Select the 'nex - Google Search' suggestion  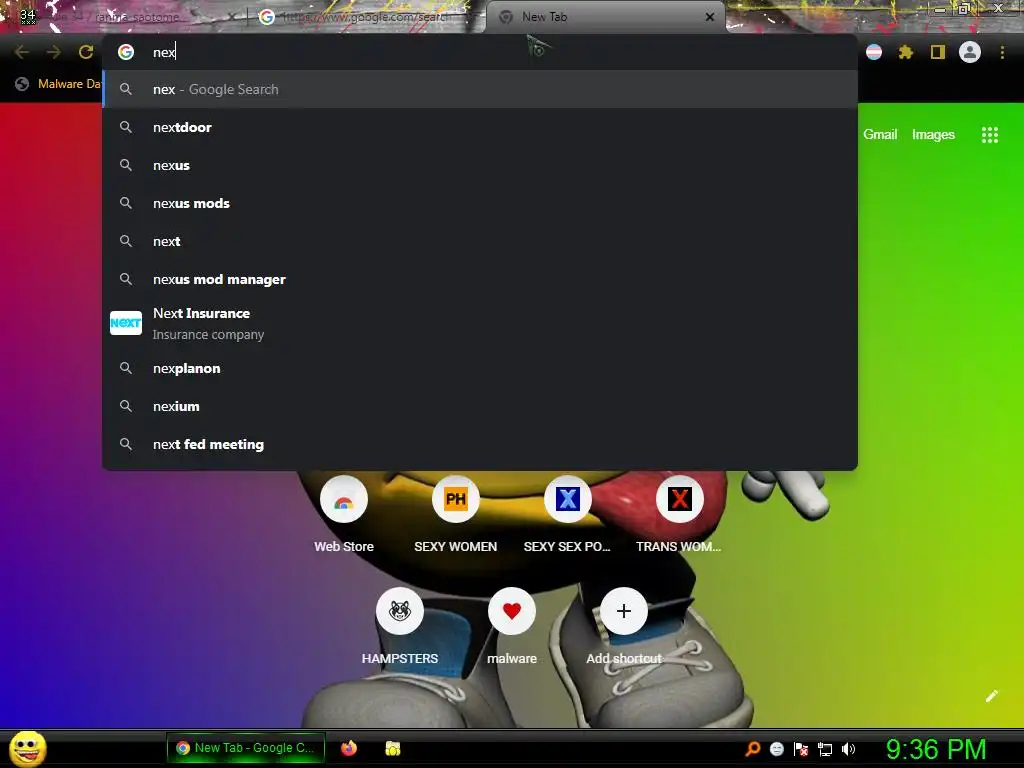point(480,89)
